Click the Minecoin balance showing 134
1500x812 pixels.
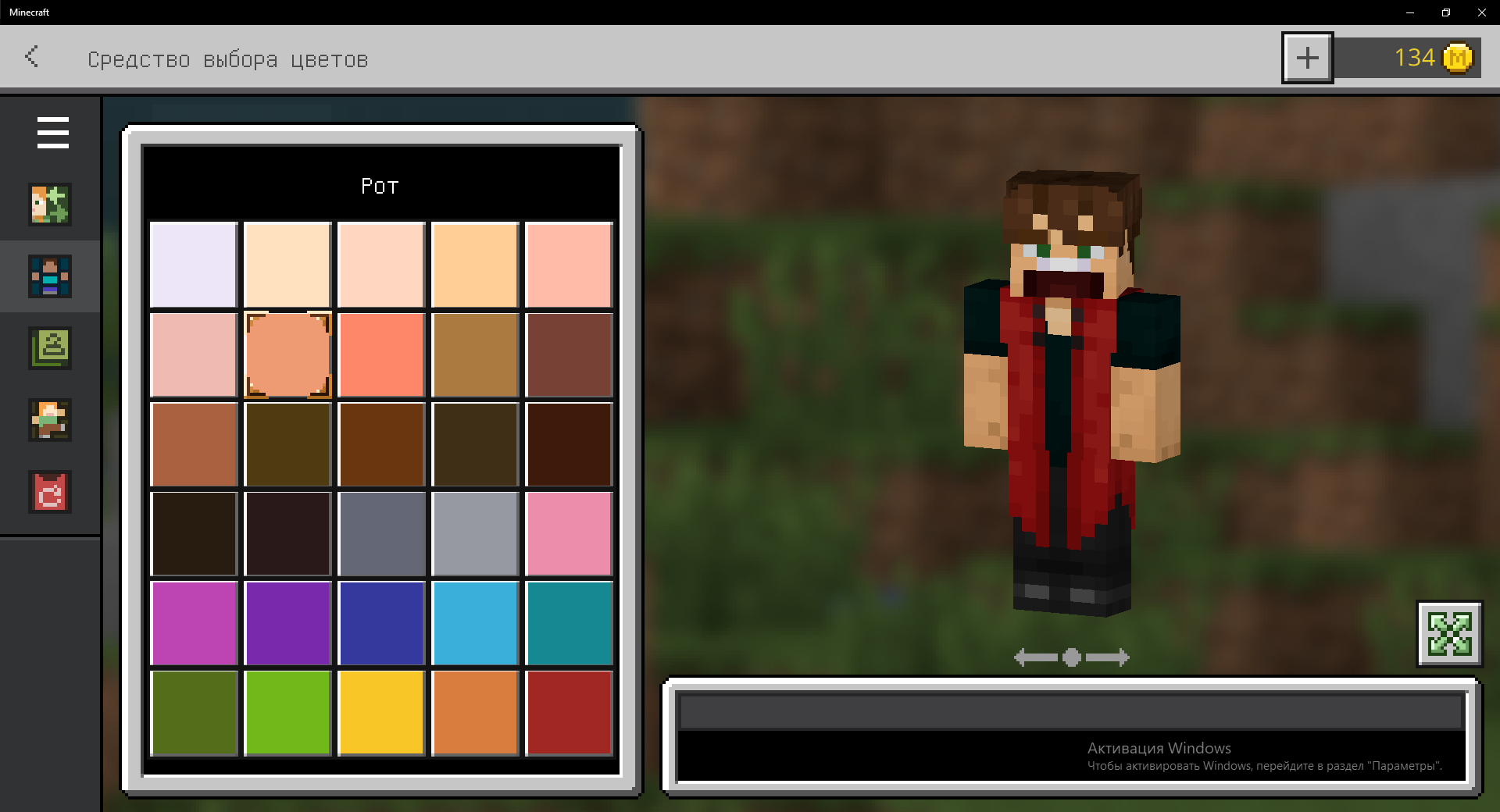[1407, 58]
